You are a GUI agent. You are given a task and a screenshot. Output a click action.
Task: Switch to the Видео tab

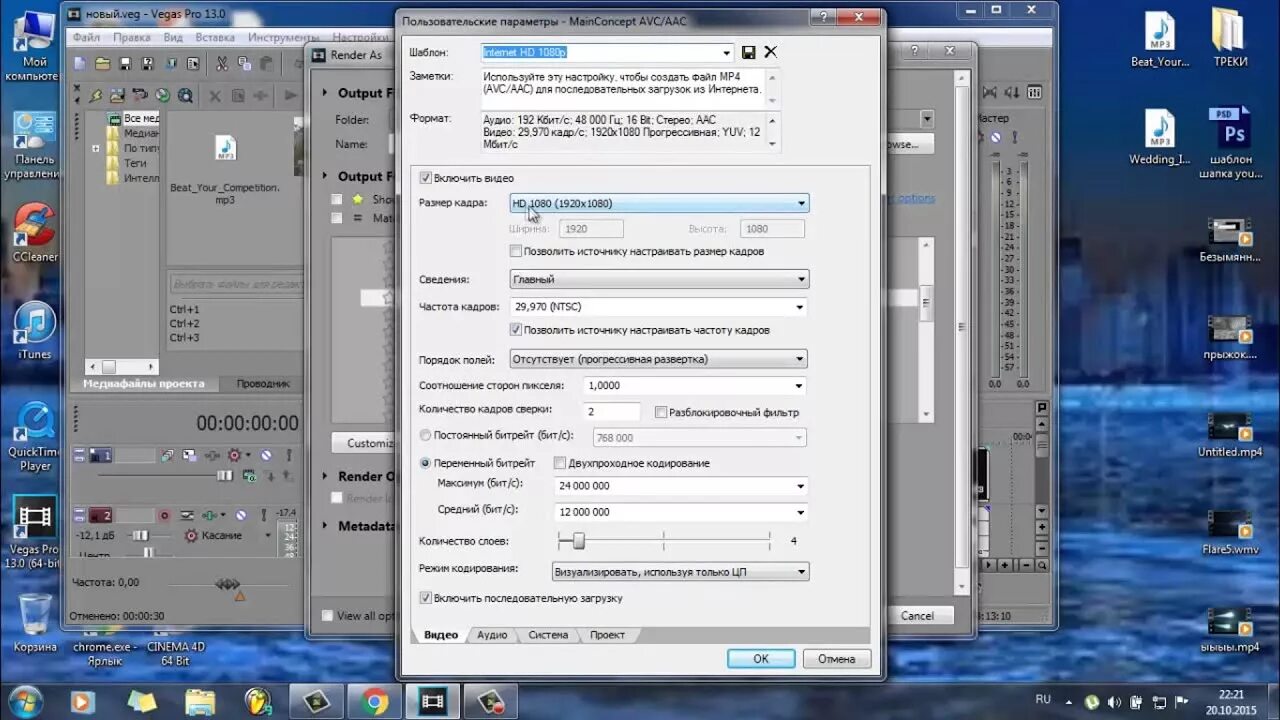click(x=441, y=635)
